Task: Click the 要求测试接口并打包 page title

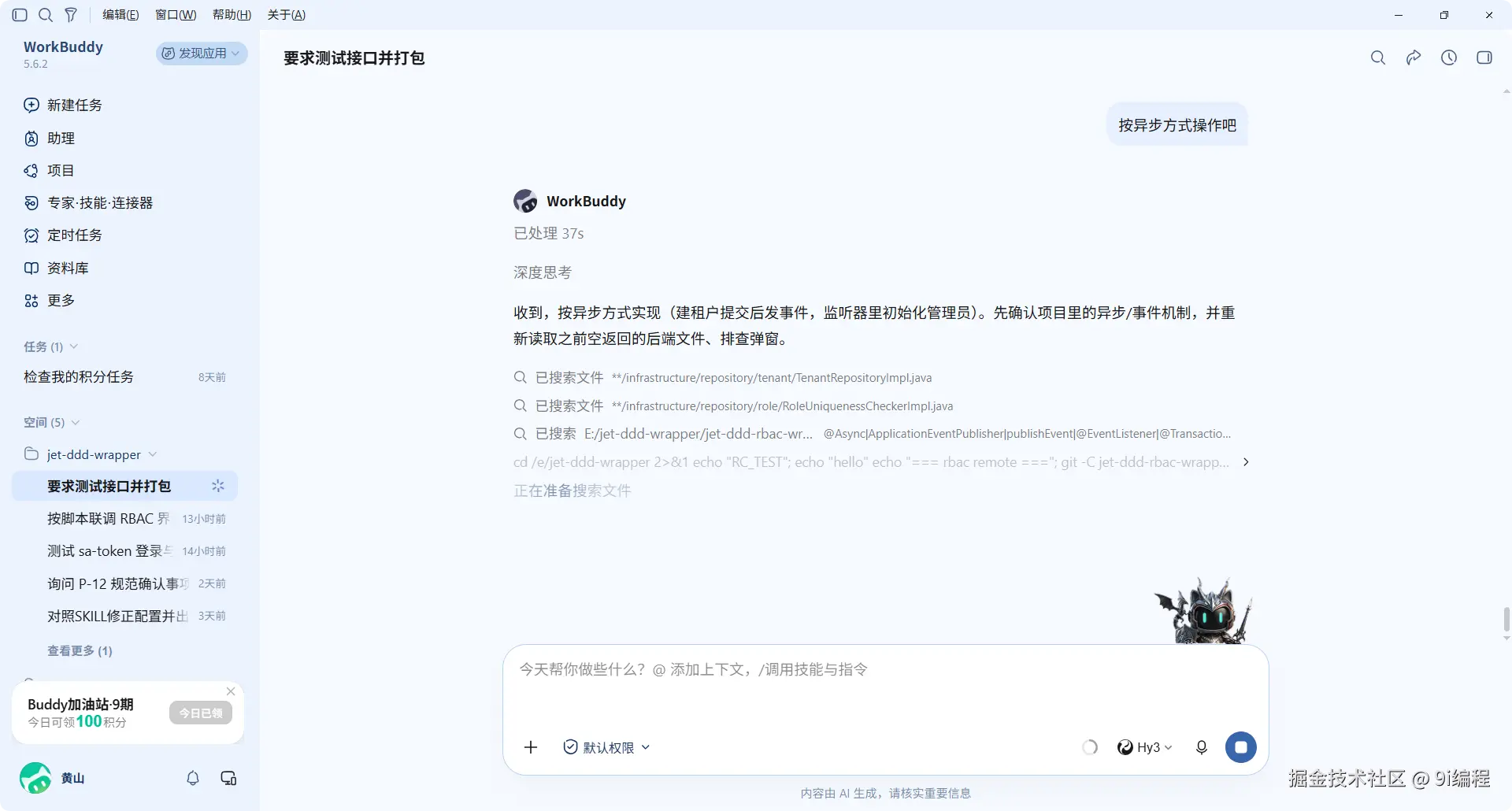Action: click(354, 58)
